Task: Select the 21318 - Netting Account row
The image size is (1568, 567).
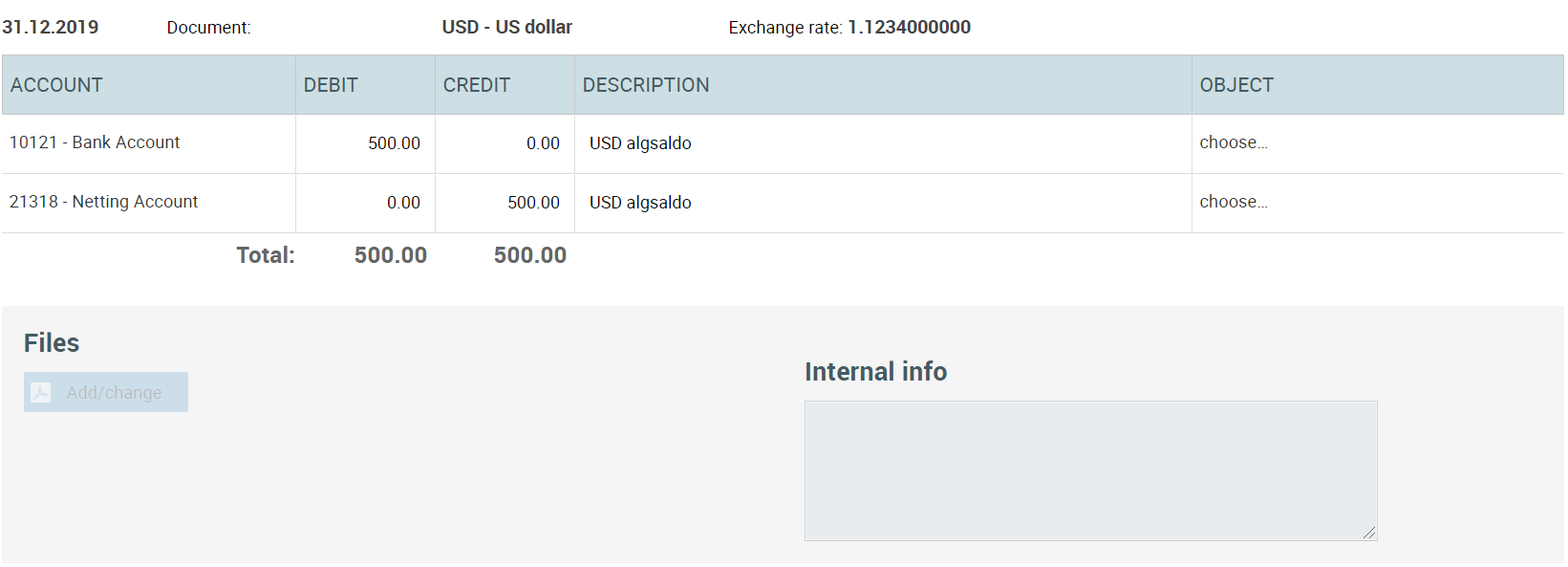Action: pyautogui.click(x=783, y=203)
